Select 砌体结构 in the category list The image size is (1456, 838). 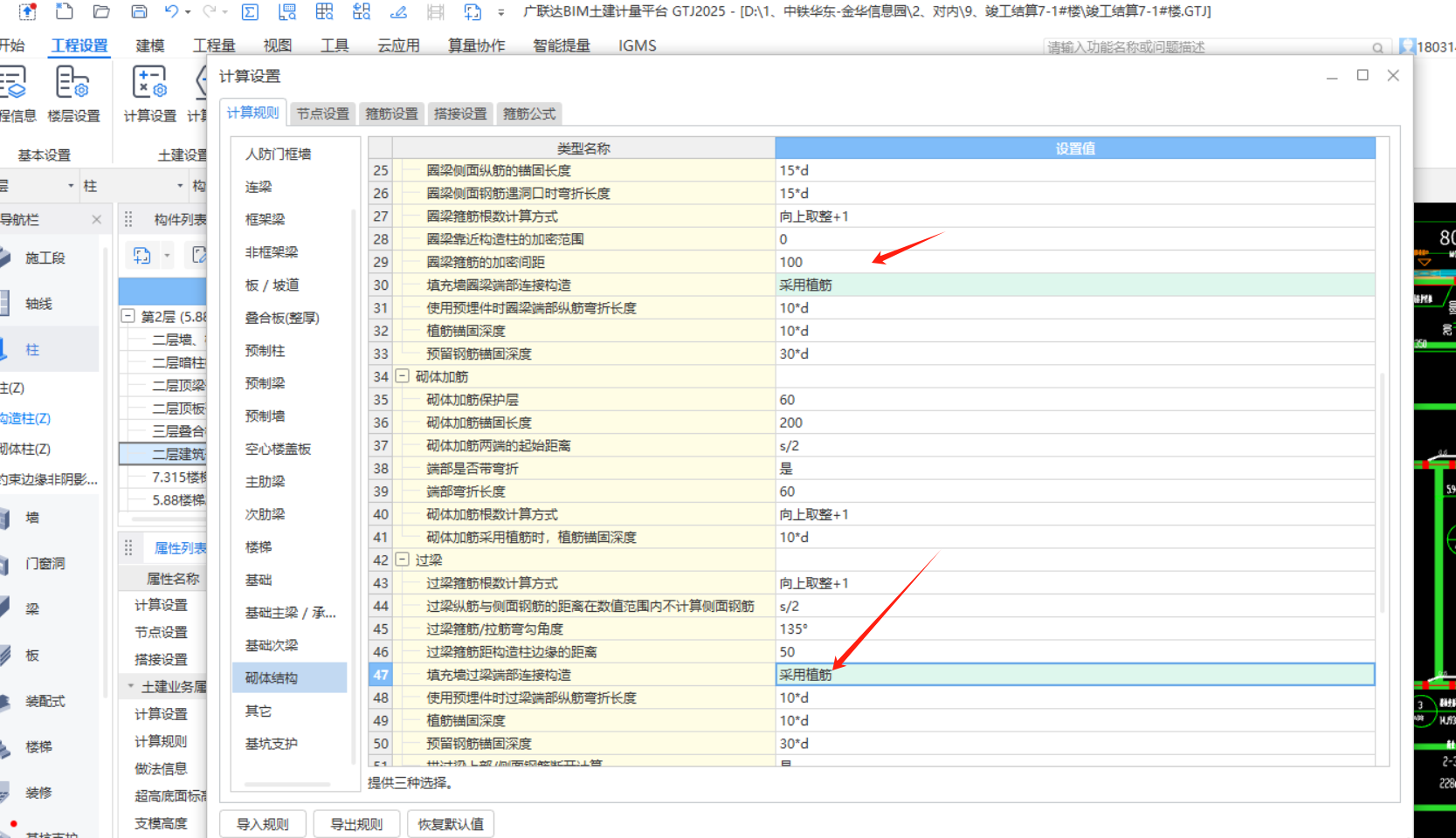pos(289,677)
